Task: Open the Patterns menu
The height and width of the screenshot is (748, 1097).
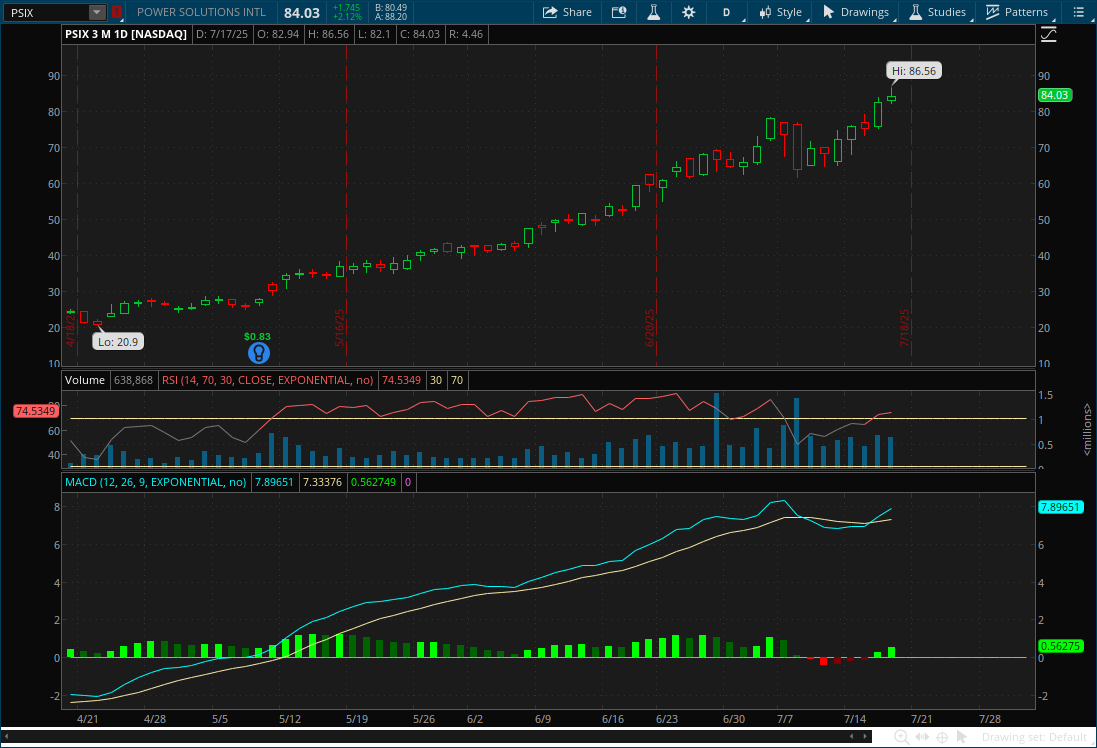Action: click(1017, 12)
